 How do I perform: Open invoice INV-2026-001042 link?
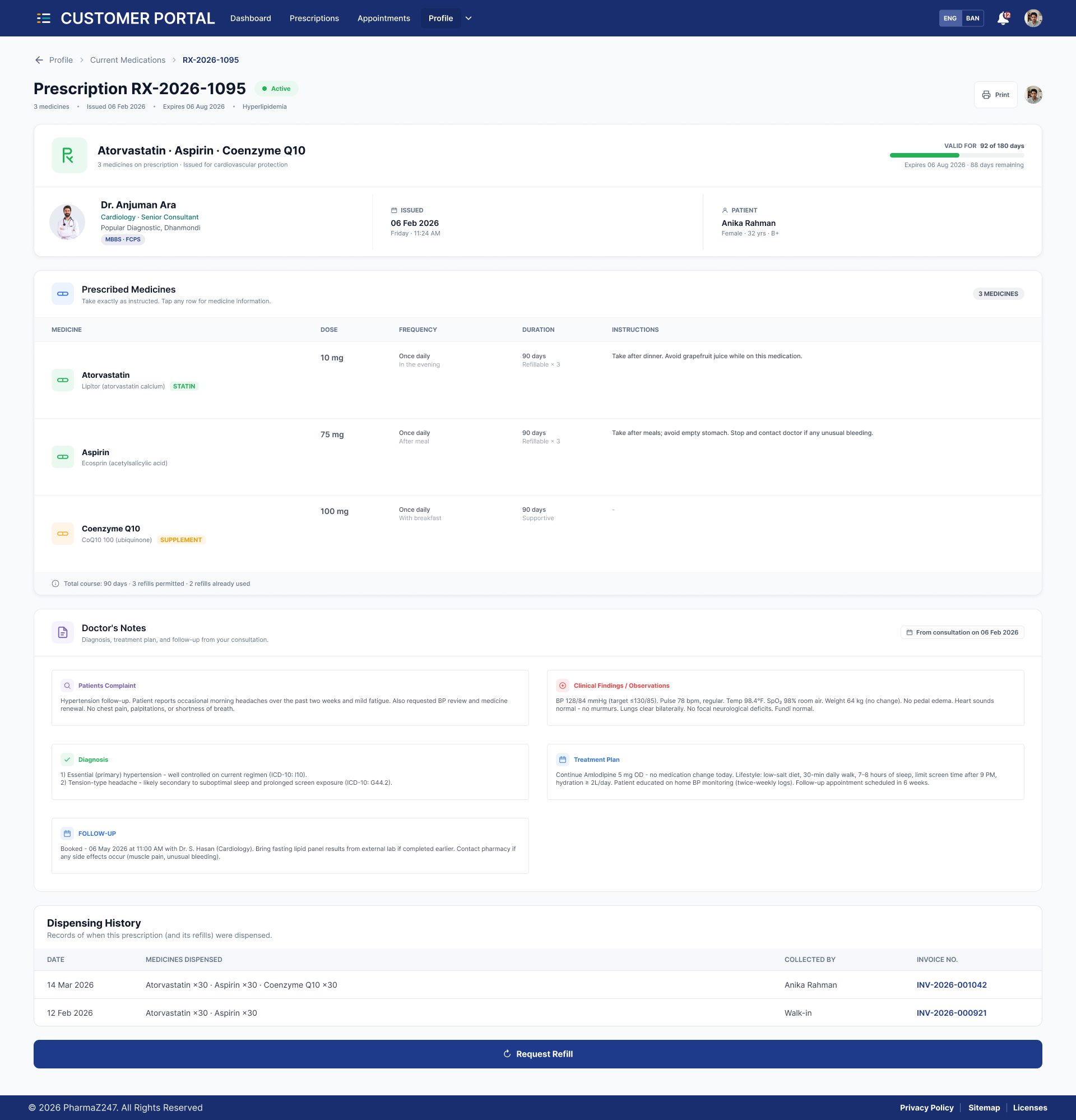tap(952, 984)
